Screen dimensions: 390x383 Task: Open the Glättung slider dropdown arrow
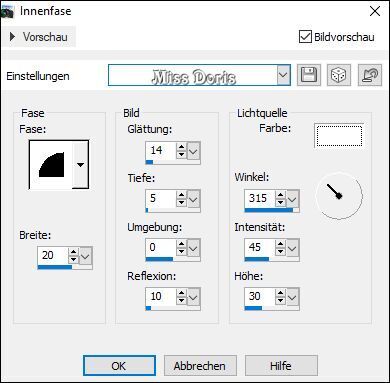point(193,151)
